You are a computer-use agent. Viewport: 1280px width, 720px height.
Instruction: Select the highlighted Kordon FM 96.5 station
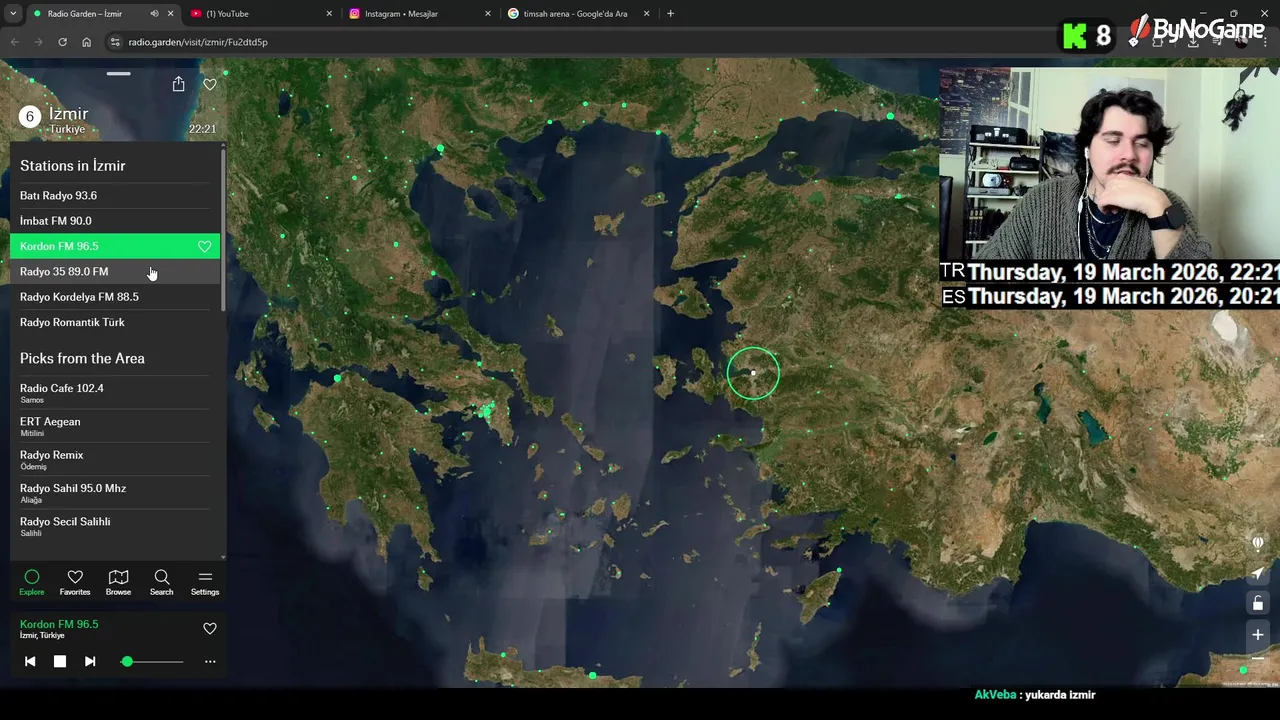coord(115,246)
